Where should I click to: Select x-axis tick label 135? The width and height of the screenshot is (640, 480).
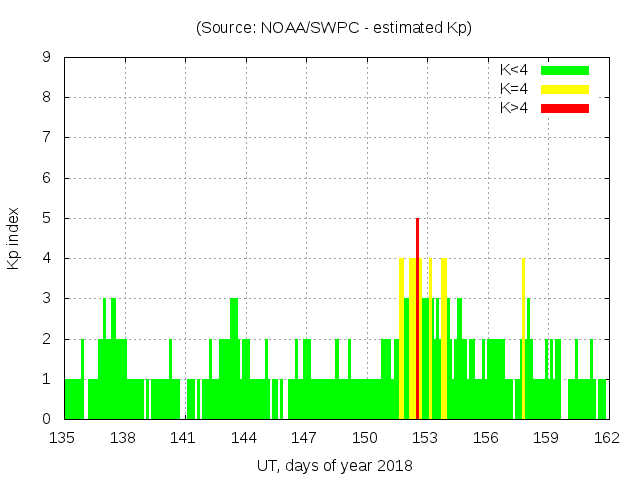[64, 438]
